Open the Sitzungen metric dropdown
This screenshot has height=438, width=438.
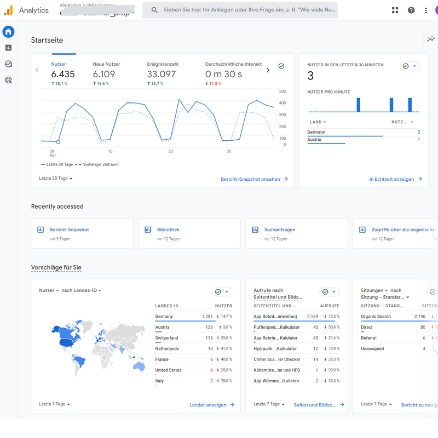pyautogui.click(x=374, y=290)
